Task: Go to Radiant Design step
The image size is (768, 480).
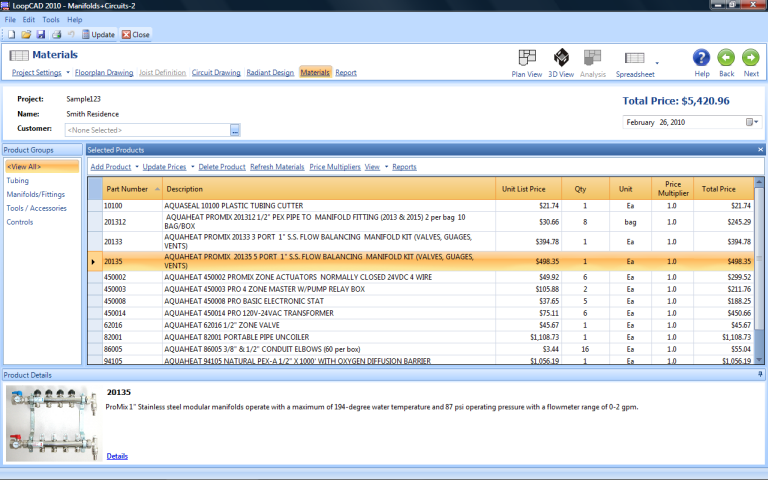Action: click(x=270, y=72)
